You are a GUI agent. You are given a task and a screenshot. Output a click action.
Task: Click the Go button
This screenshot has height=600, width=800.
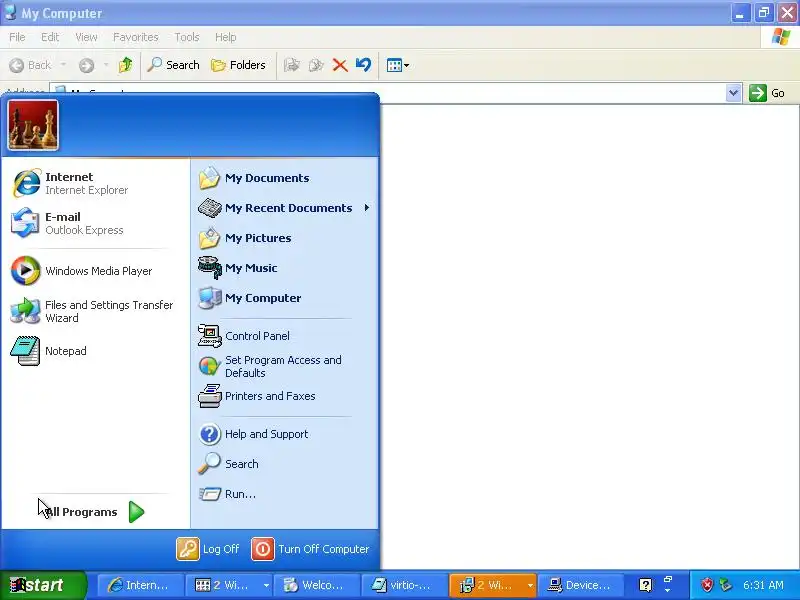point(767,93)
